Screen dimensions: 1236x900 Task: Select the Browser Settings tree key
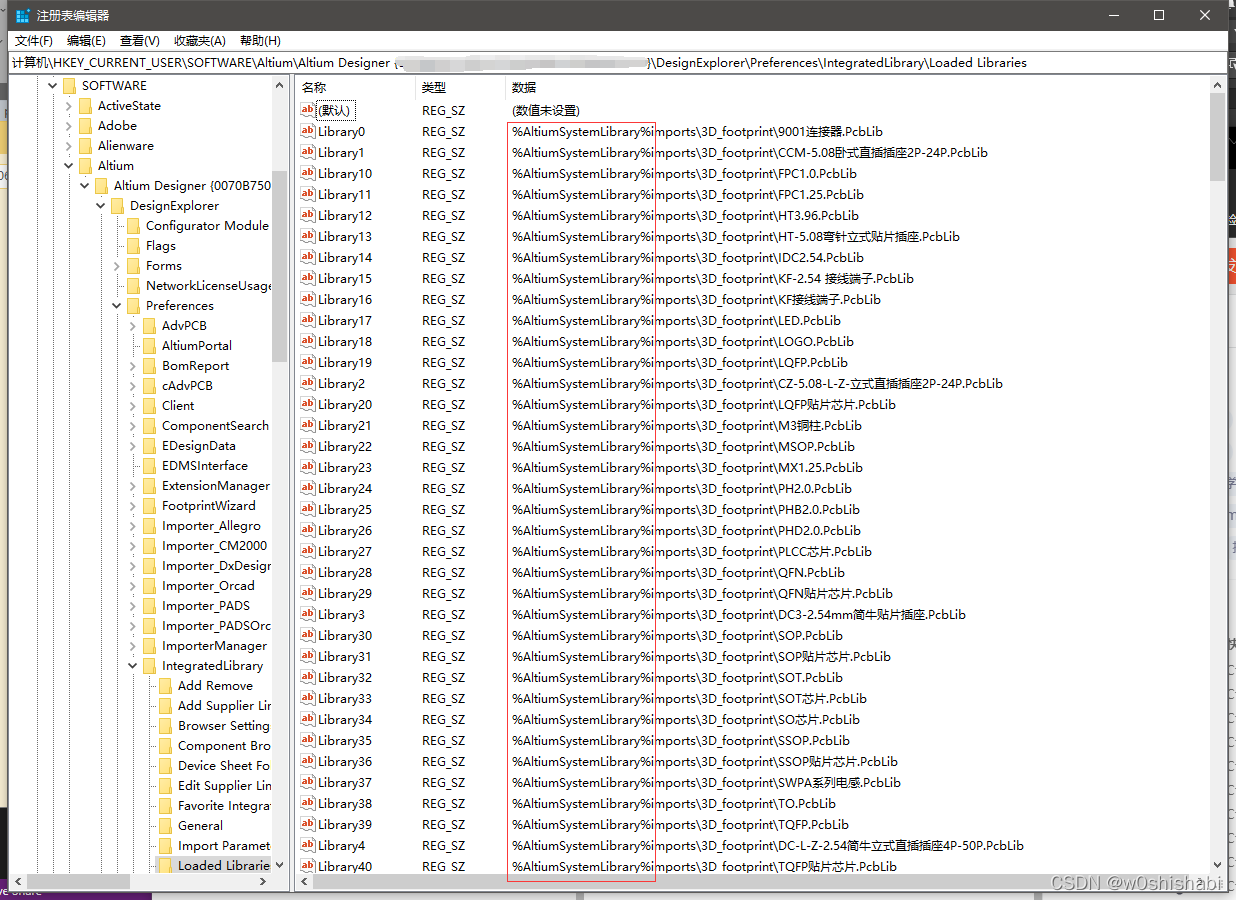pos(224,725)
